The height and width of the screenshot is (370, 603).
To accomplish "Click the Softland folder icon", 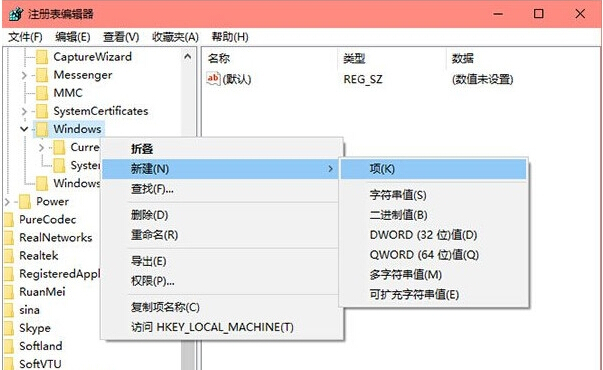I will (x=9, y=346).
